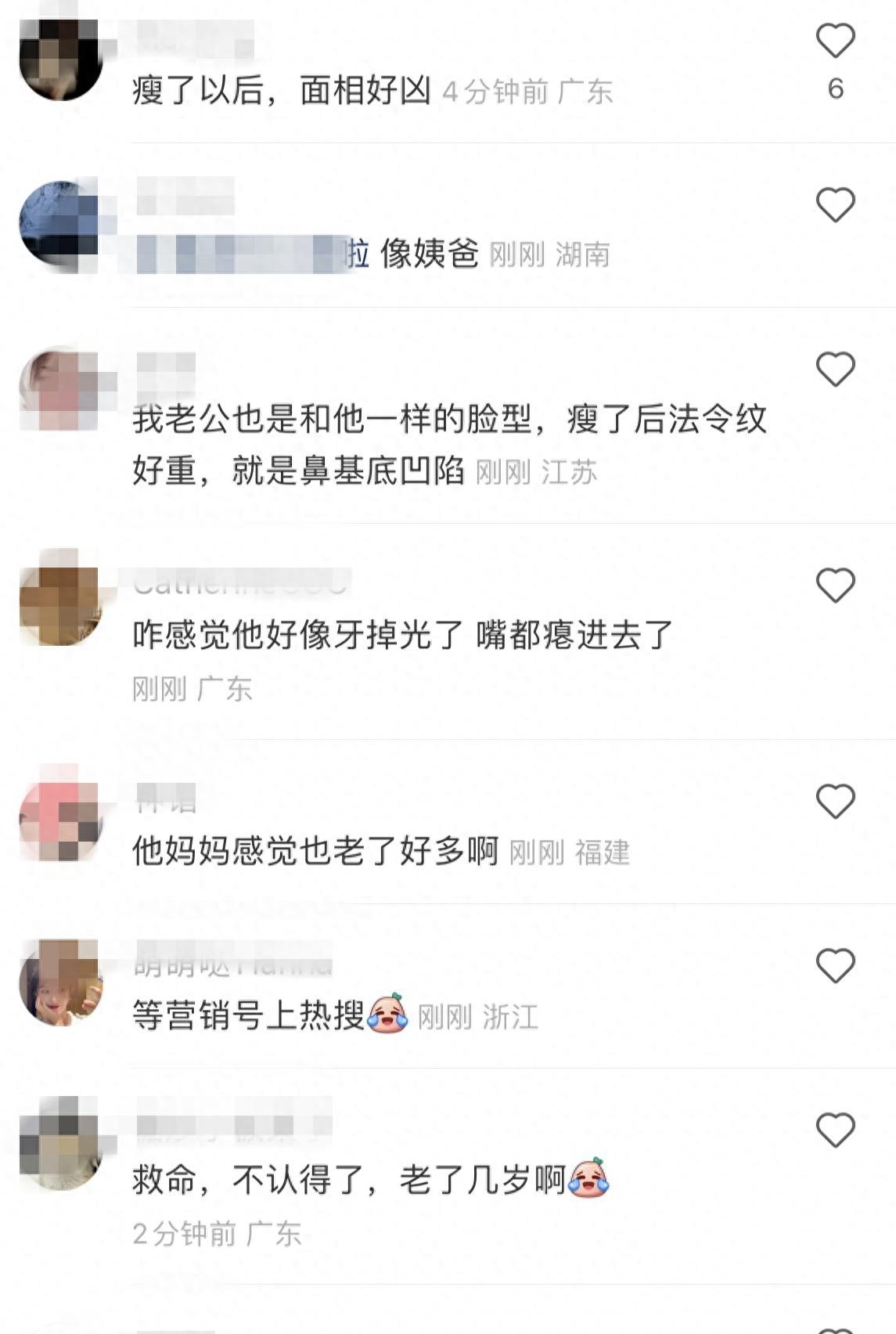Viewport: 896px width, 1334px height.
Task: Open the avatar of the 湖南 commenter
Action: 61,223
